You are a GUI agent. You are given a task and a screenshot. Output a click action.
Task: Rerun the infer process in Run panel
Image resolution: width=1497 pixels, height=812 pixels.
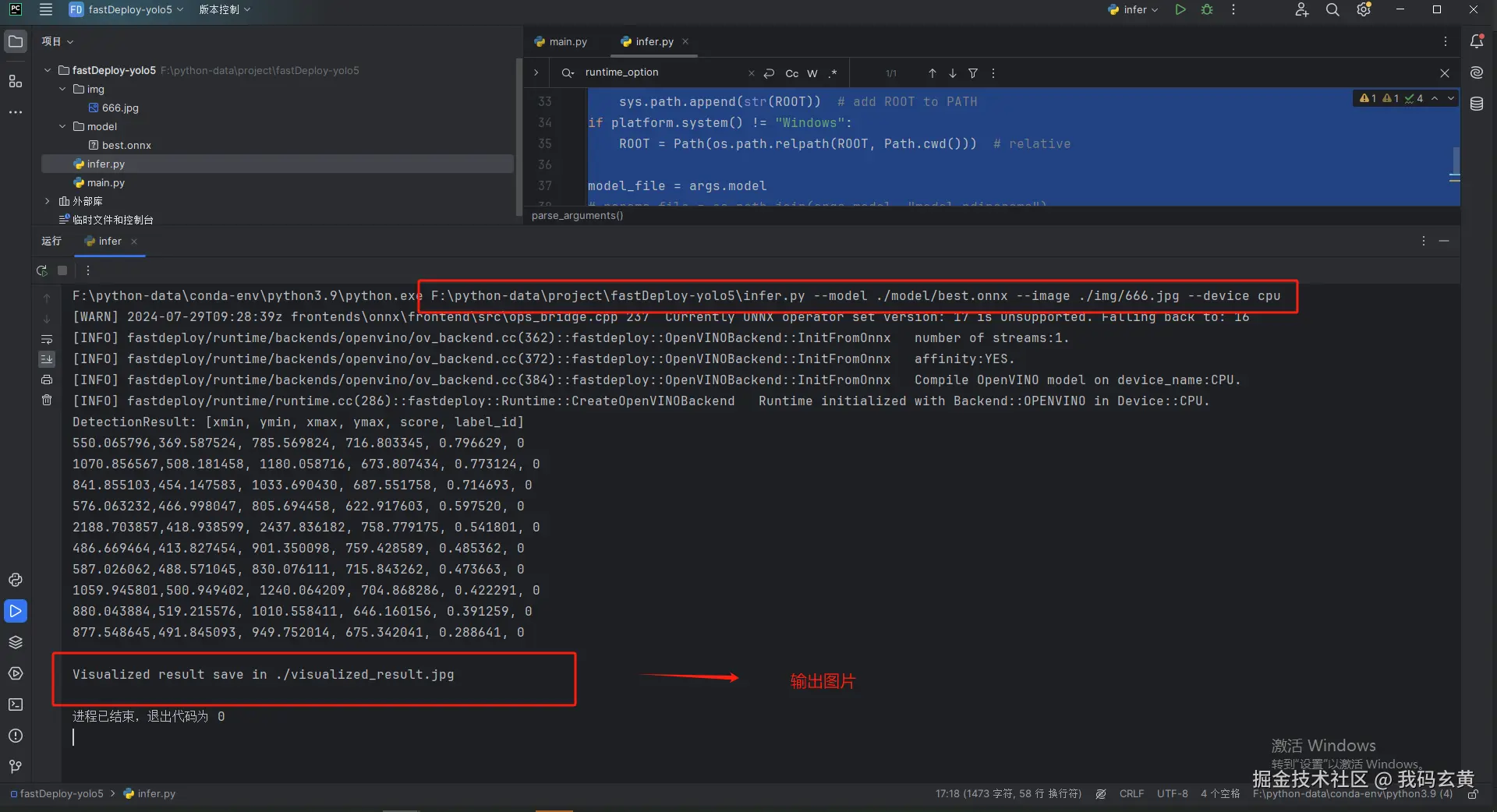[x=42, y=270]
